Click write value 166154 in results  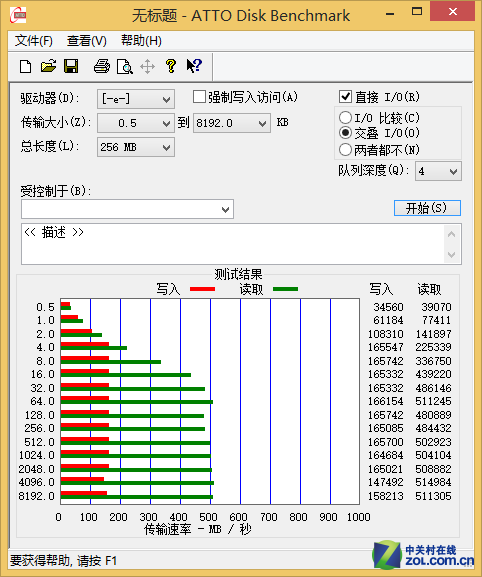click(x=386, y=401)
